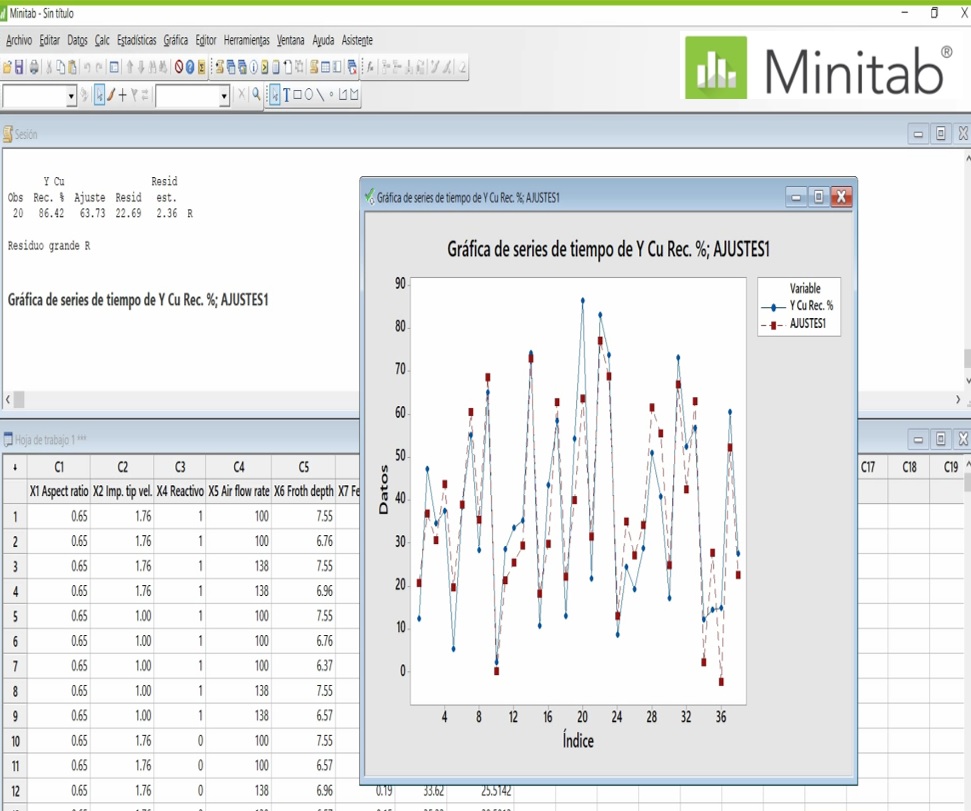
Task: Open the Editar menu
Action: coord(50,40)
